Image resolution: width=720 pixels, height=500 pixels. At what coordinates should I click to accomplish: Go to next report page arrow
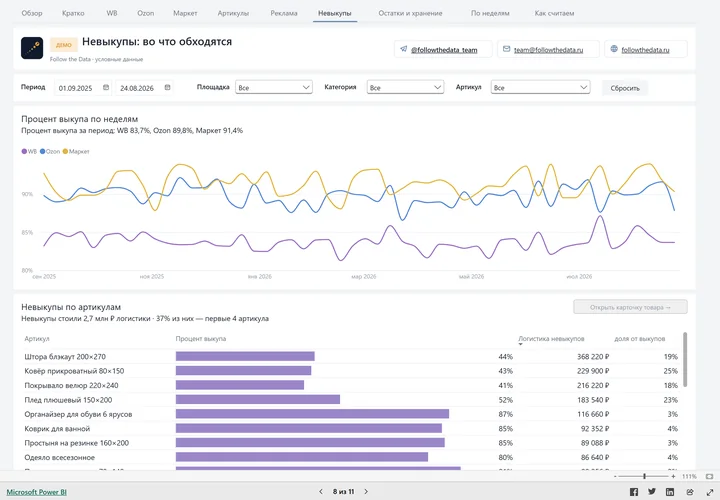point(366,491)
